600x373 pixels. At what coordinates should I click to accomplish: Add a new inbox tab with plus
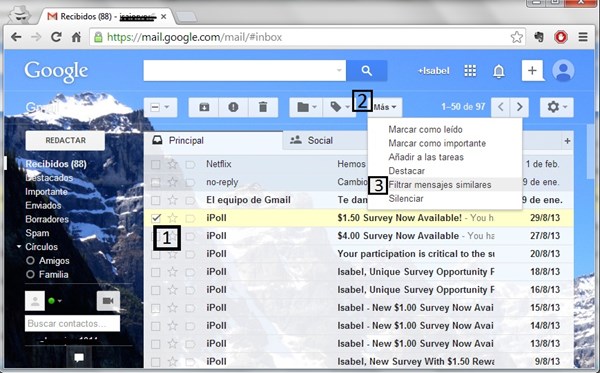pyautogui.click(x=567, y=141)
